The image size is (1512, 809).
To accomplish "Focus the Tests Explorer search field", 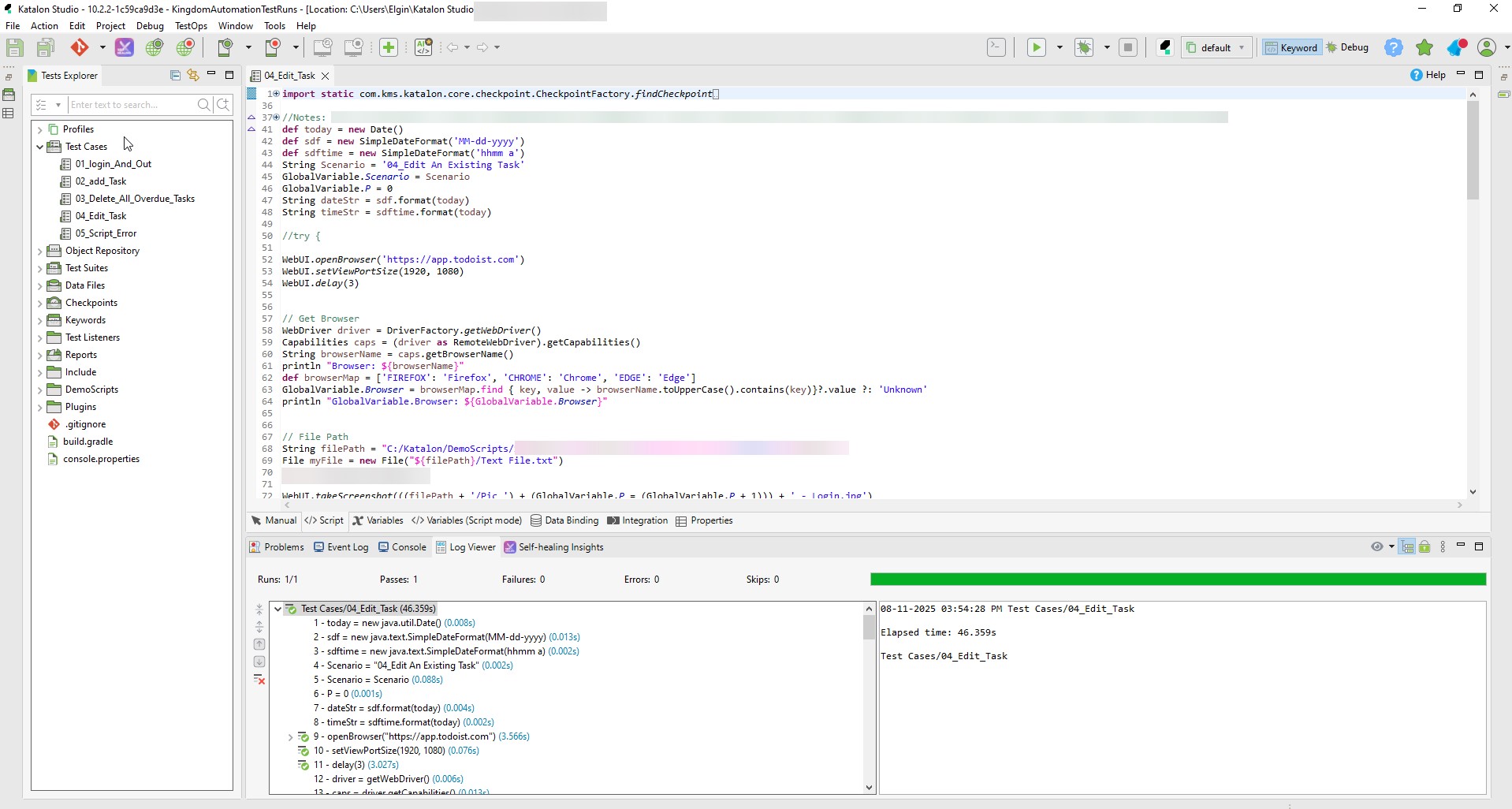I will click(x=130, y=105).
